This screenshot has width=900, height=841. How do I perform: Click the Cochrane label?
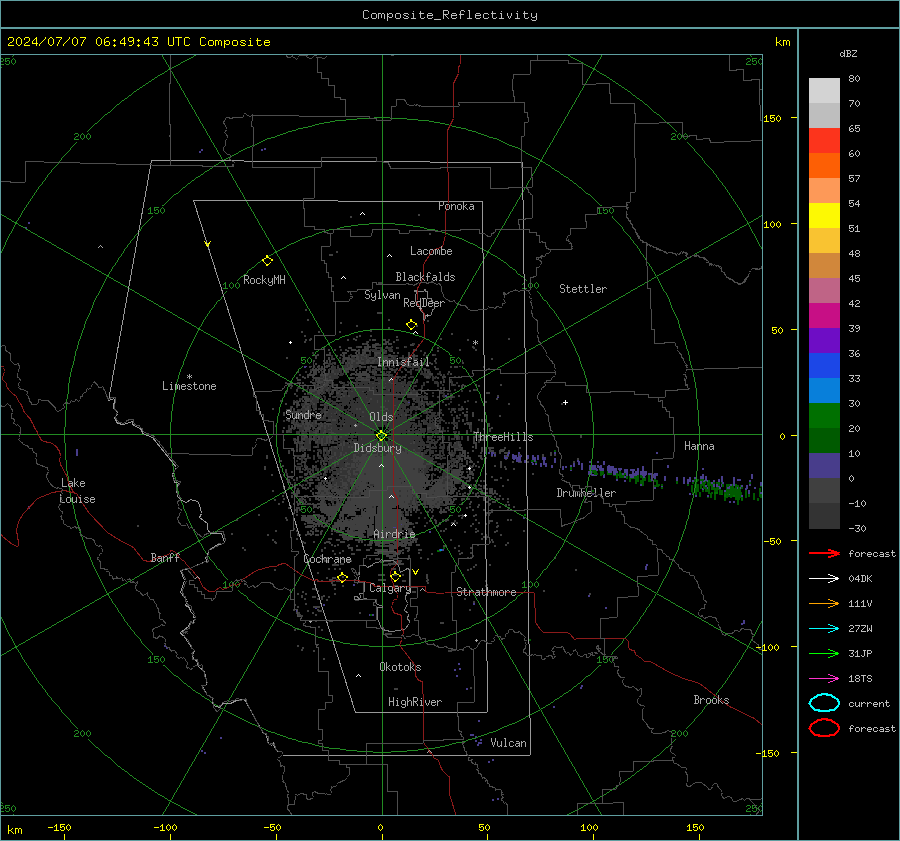click(327, 559)
